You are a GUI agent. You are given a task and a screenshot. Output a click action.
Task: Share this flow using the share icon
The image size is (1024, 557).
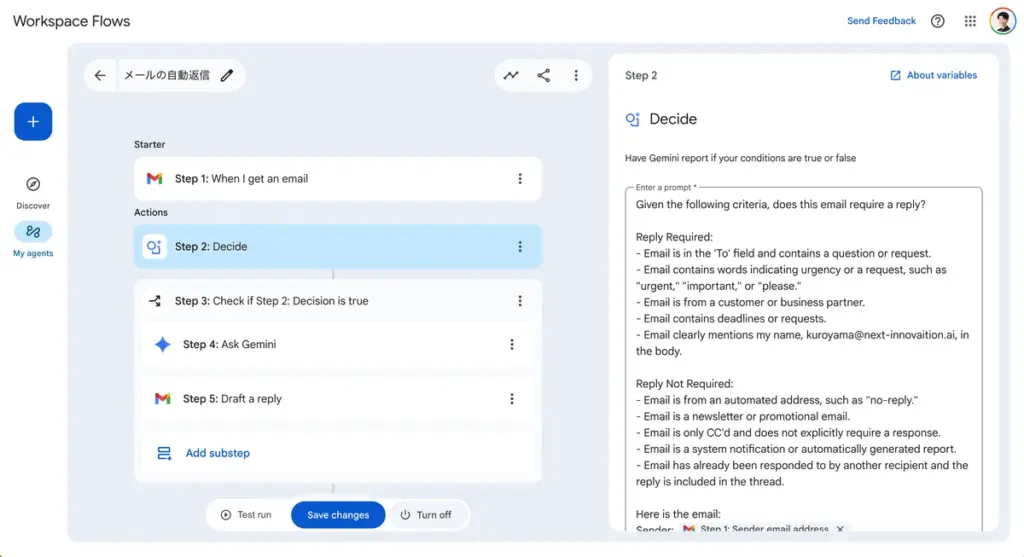tap(543, 76)
